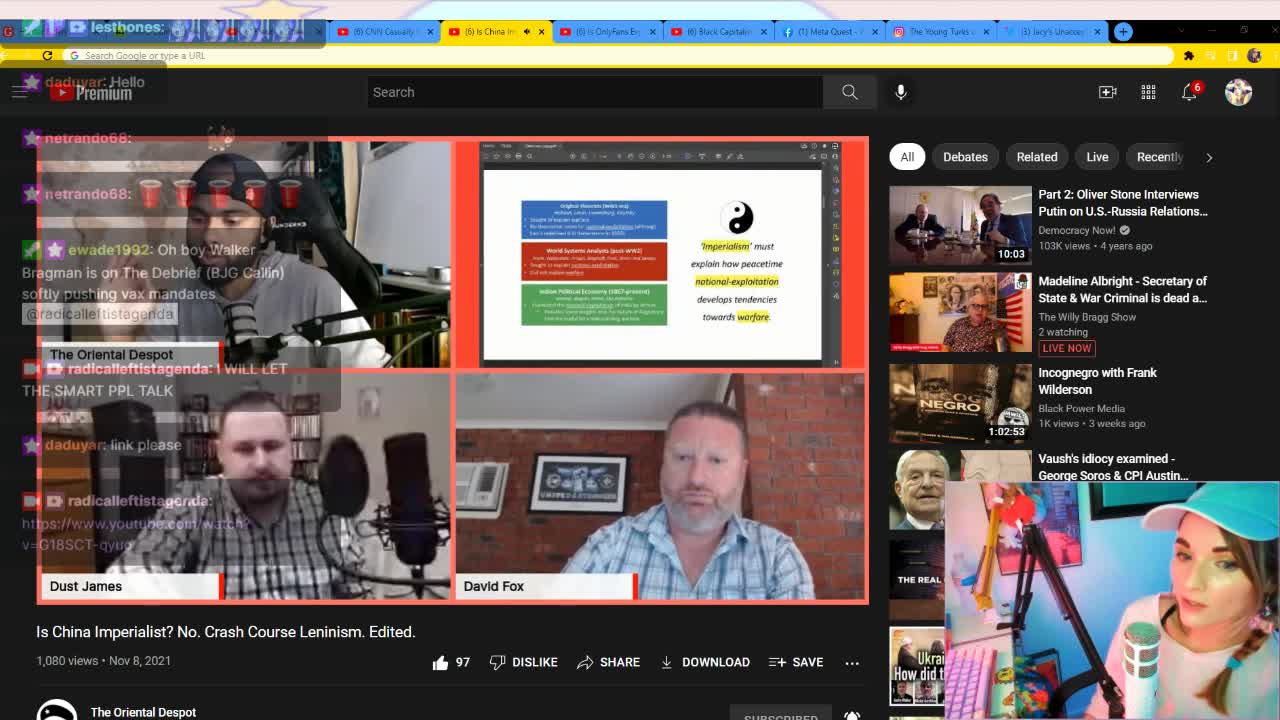Screen dimensions: 1280x720
Task: Open the account avatar menu in YouTube
Action: 1238,92
